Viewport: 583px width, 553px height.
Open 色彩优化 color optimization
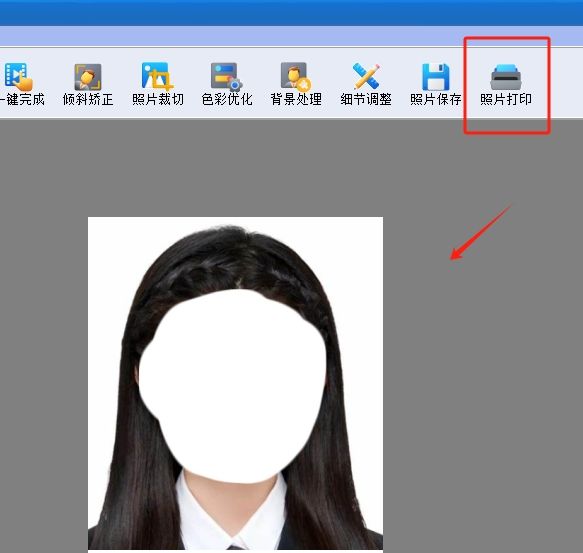coord(227,84)
